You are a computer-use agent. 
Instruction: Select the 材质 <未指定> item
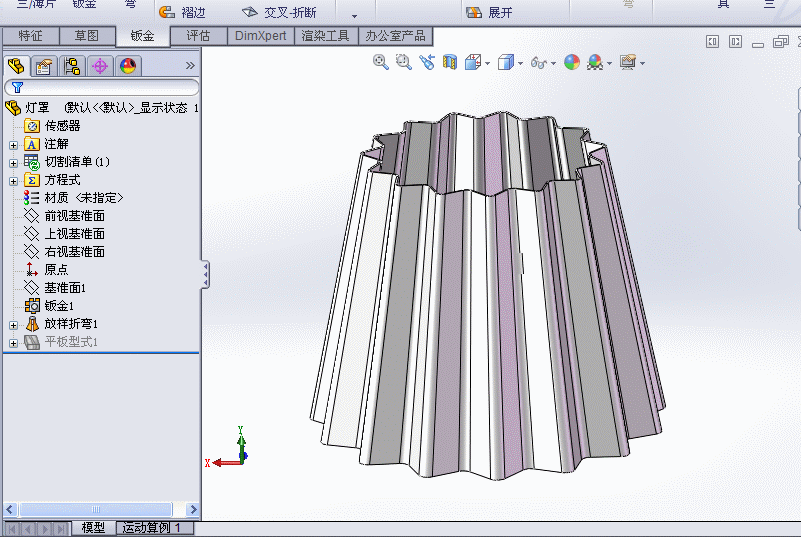[x=74, y=198]
